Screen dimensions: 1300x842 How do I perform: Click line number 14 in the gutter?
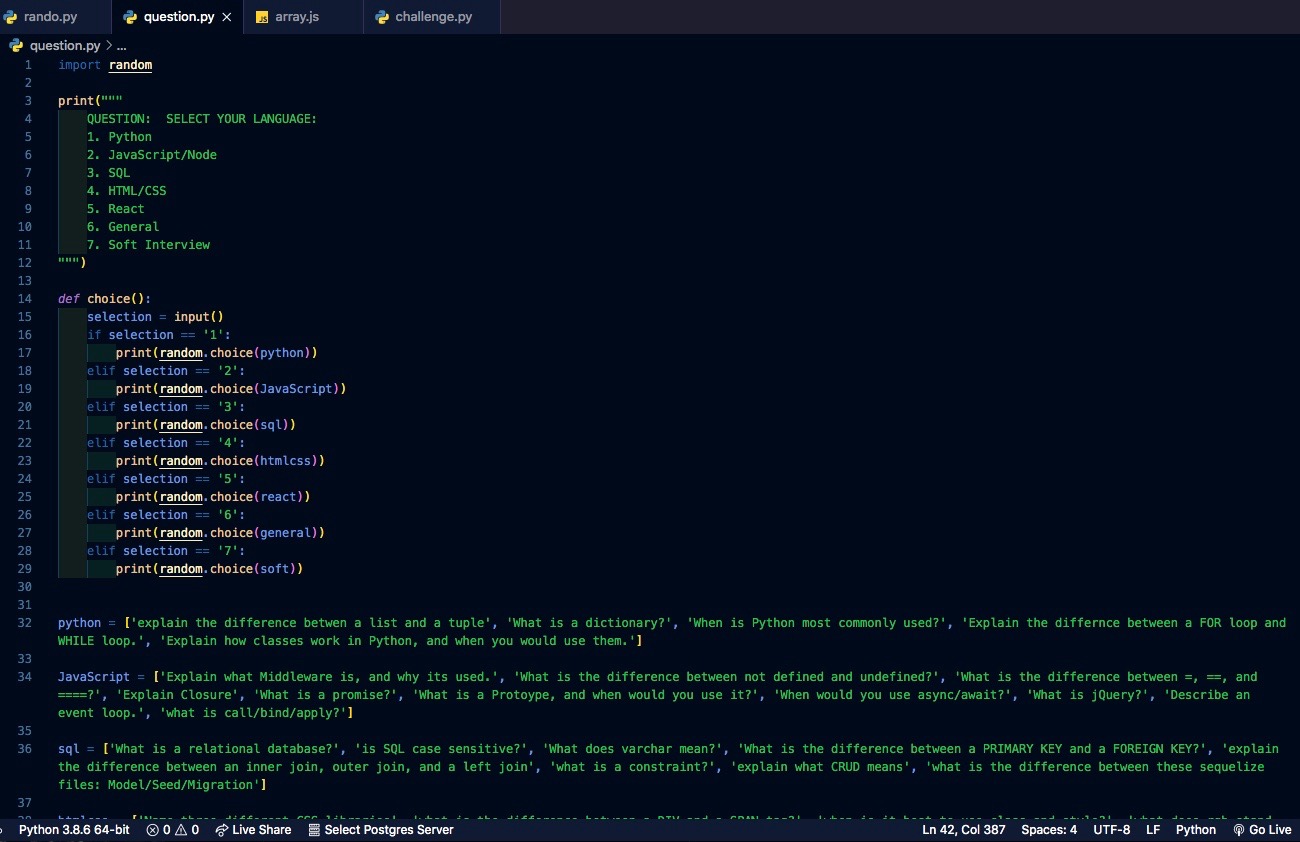25,299
